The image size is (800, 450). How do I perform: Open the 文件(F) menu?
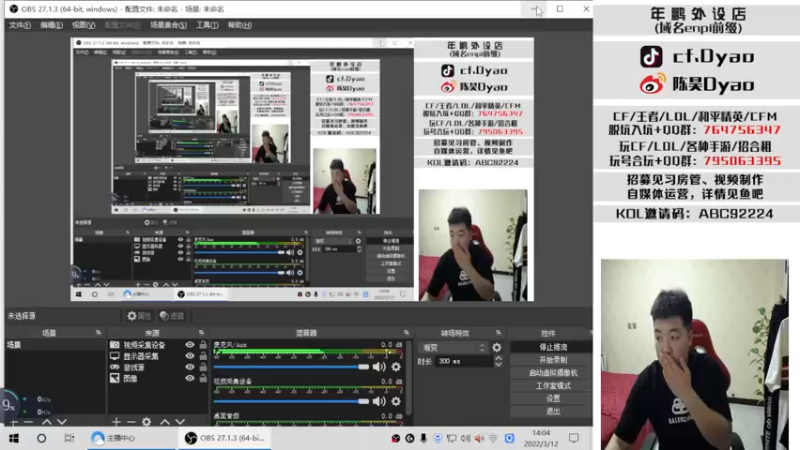(20, 25)
